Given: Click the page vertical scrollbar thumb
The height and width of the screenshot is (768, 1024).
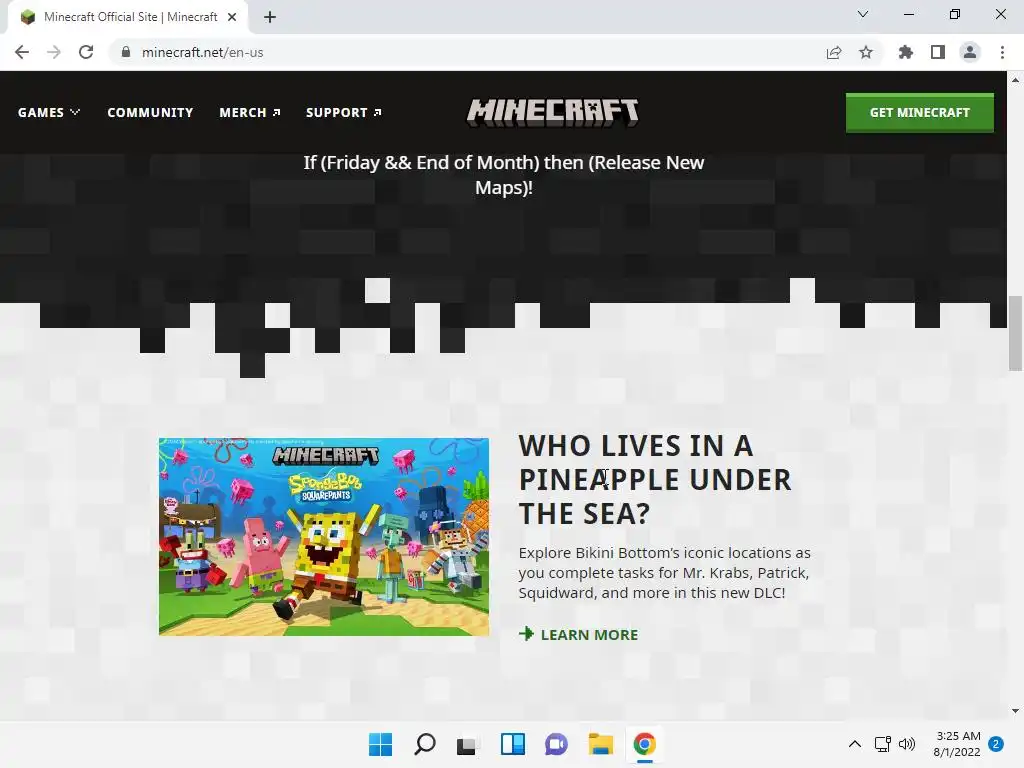Looking at the screenshot, I should tap(1015, 332).
